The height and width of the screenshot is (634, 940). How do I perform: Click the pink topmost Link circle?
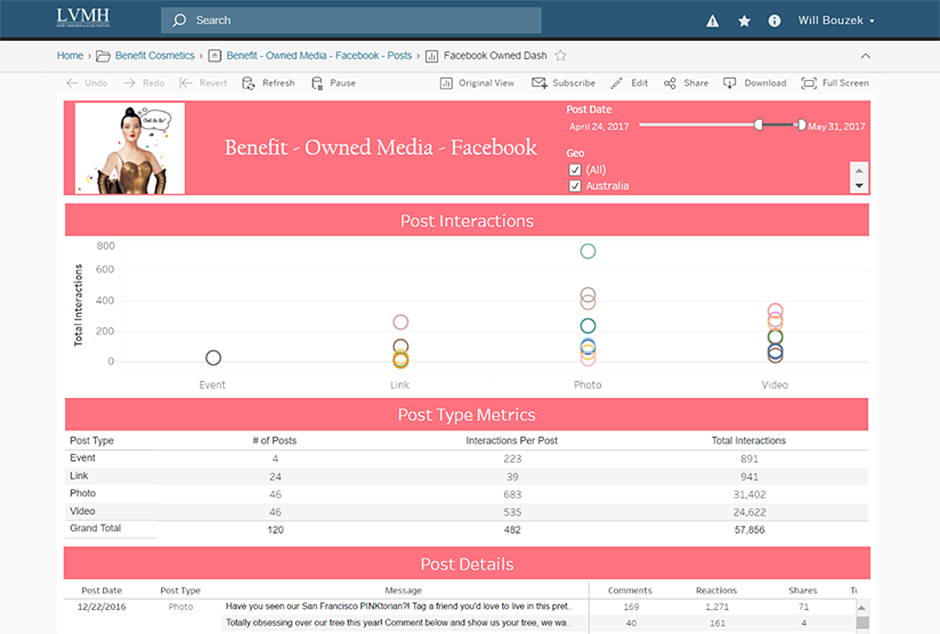point(400,322)
